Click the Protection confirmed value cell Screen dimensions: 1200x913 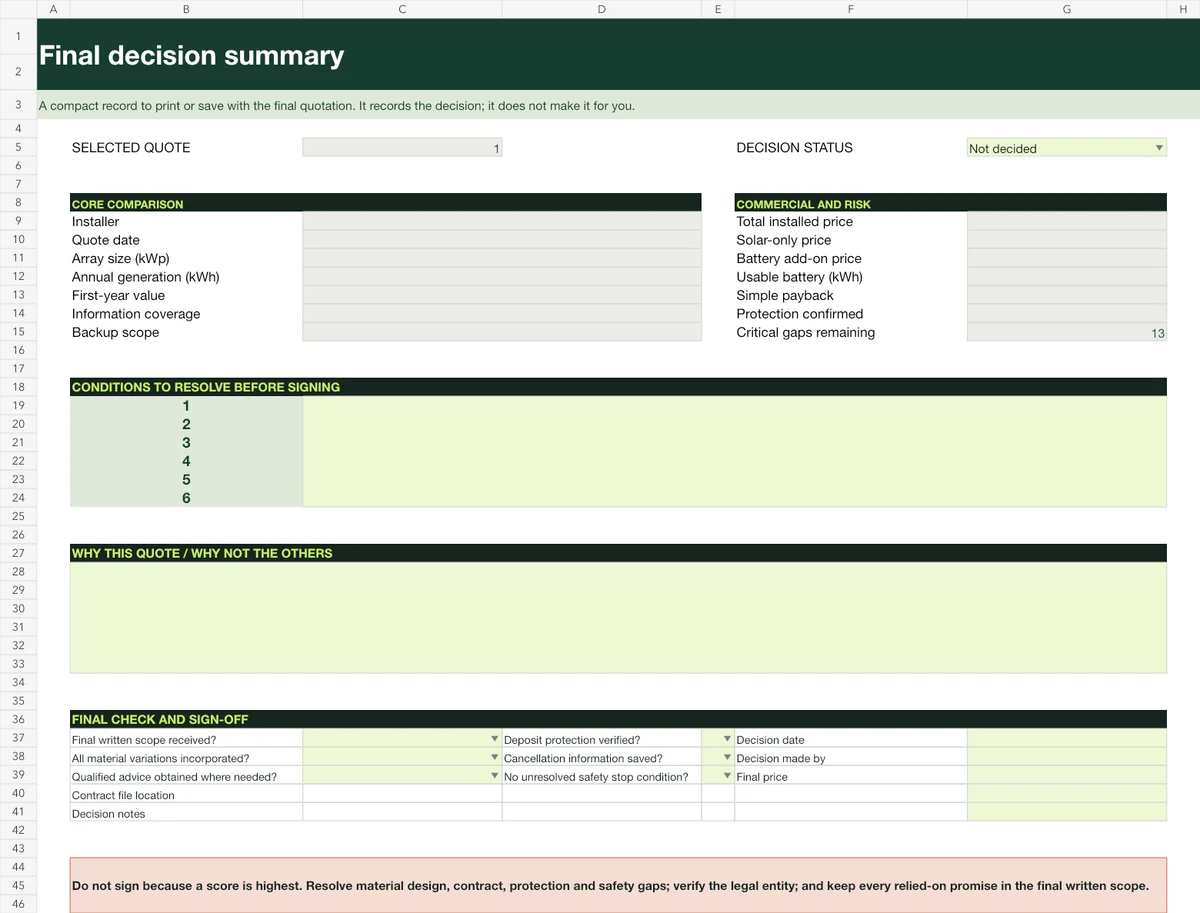point(1067,314)
